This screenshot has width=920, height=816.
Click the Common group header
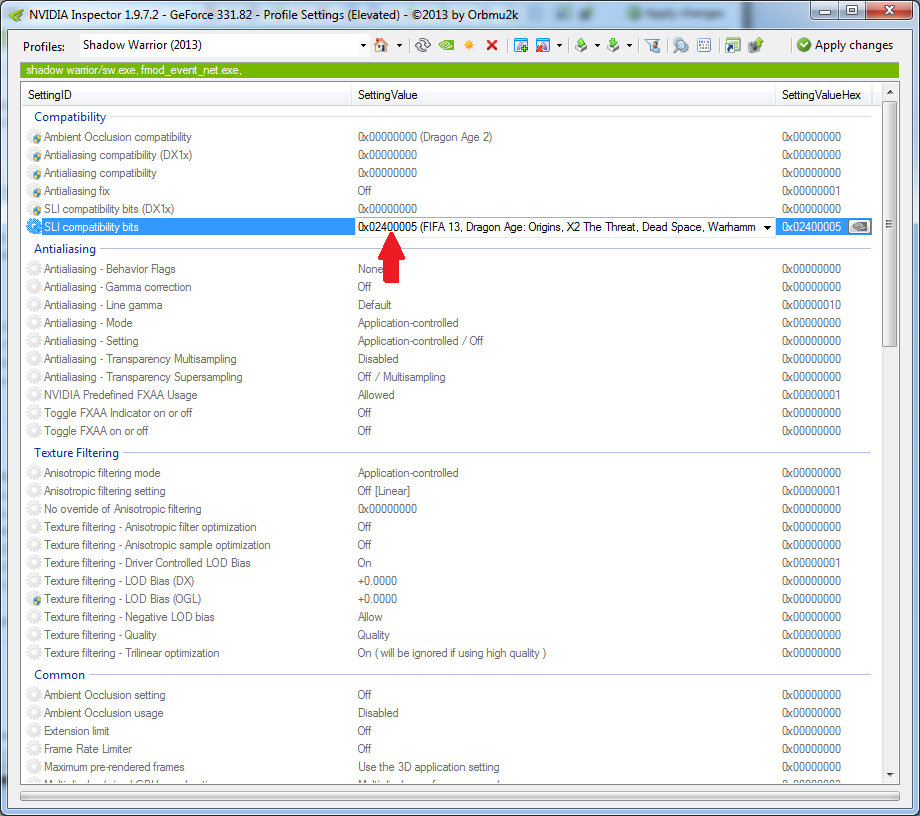coord(59,675)
